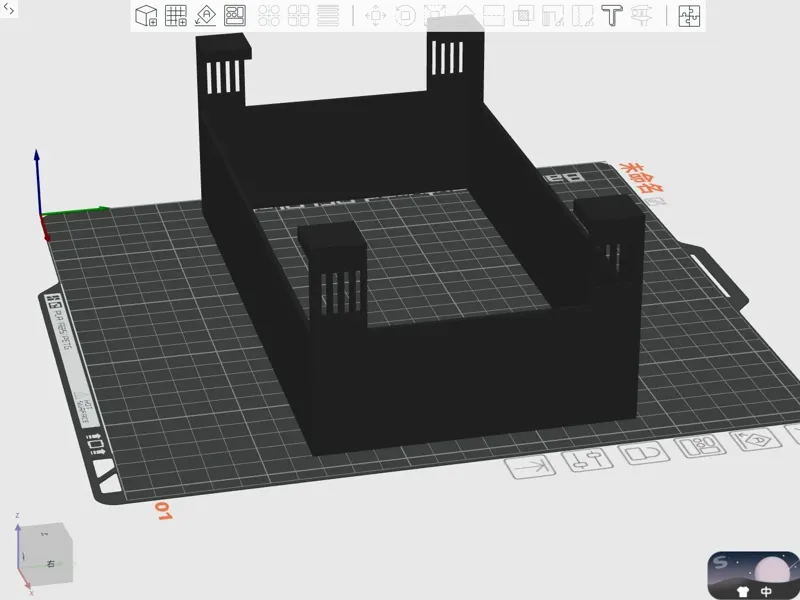Click the view orientation cube
Image resolution: width=800 pixels, height=600 pixels.
click(x=45, y=554)
